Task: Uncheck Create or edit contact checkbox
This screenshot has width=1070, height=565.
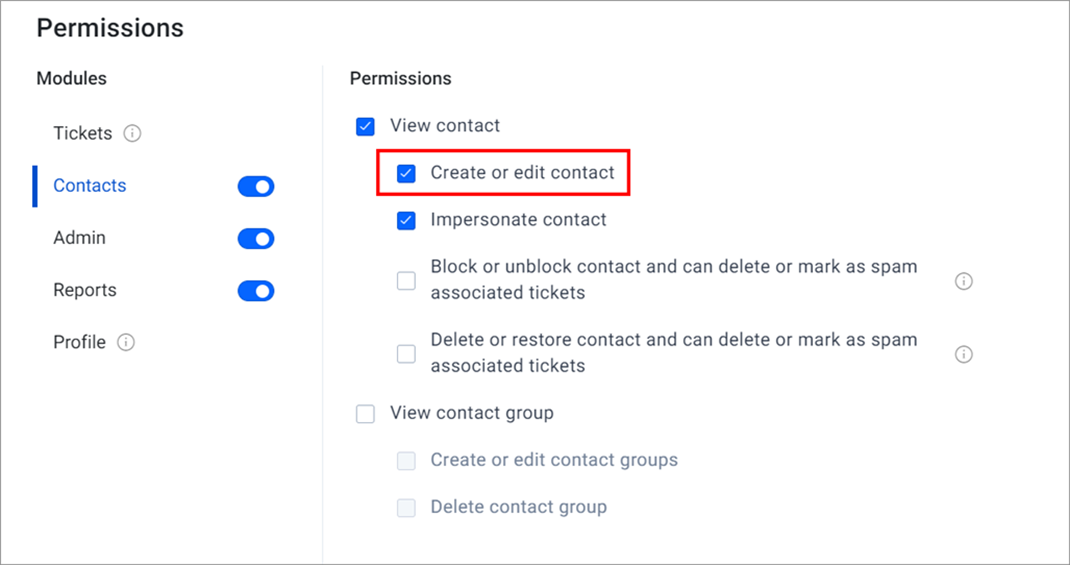Action: point(406,173)
